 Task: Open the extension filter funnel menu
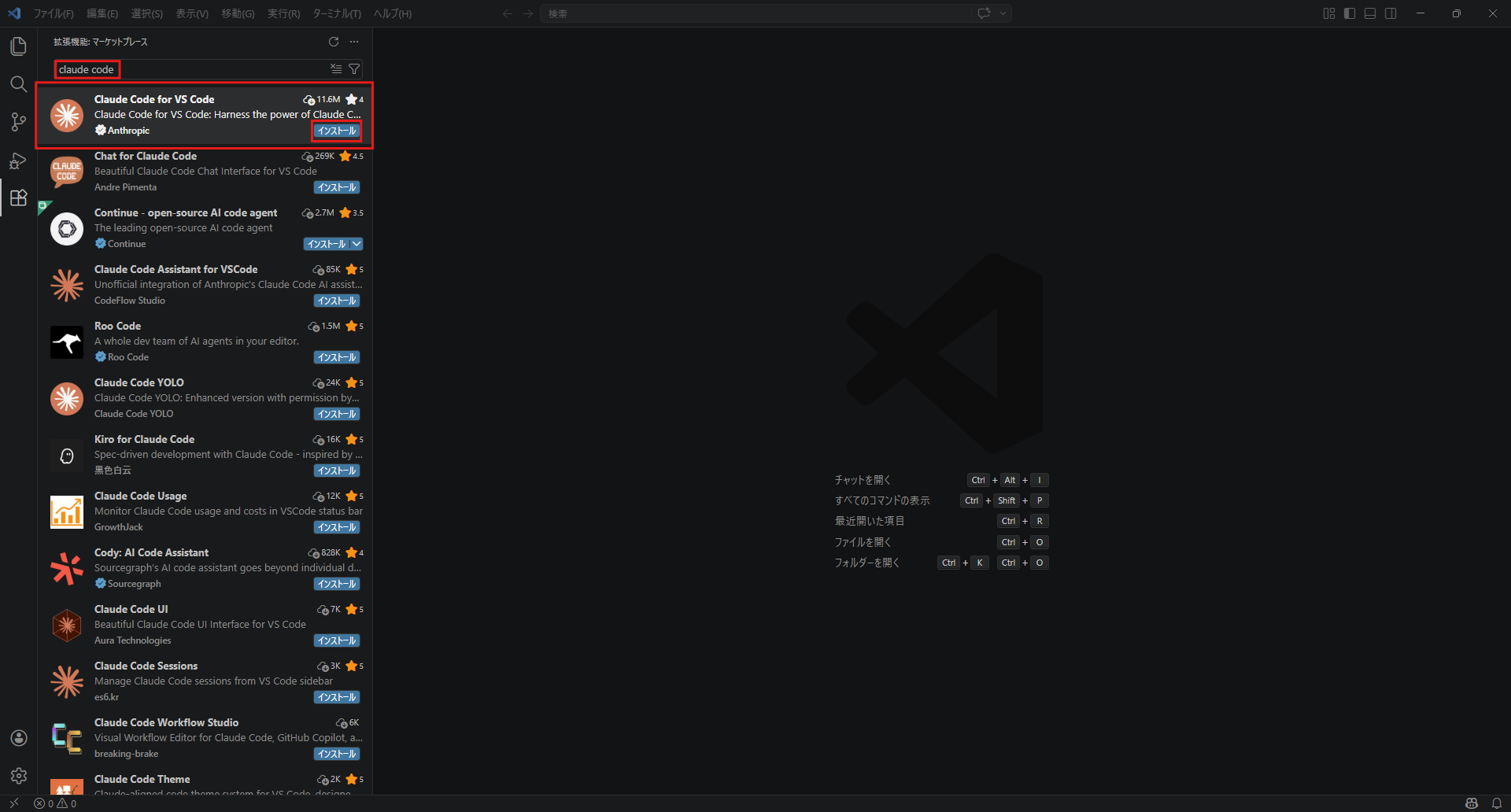354,69
